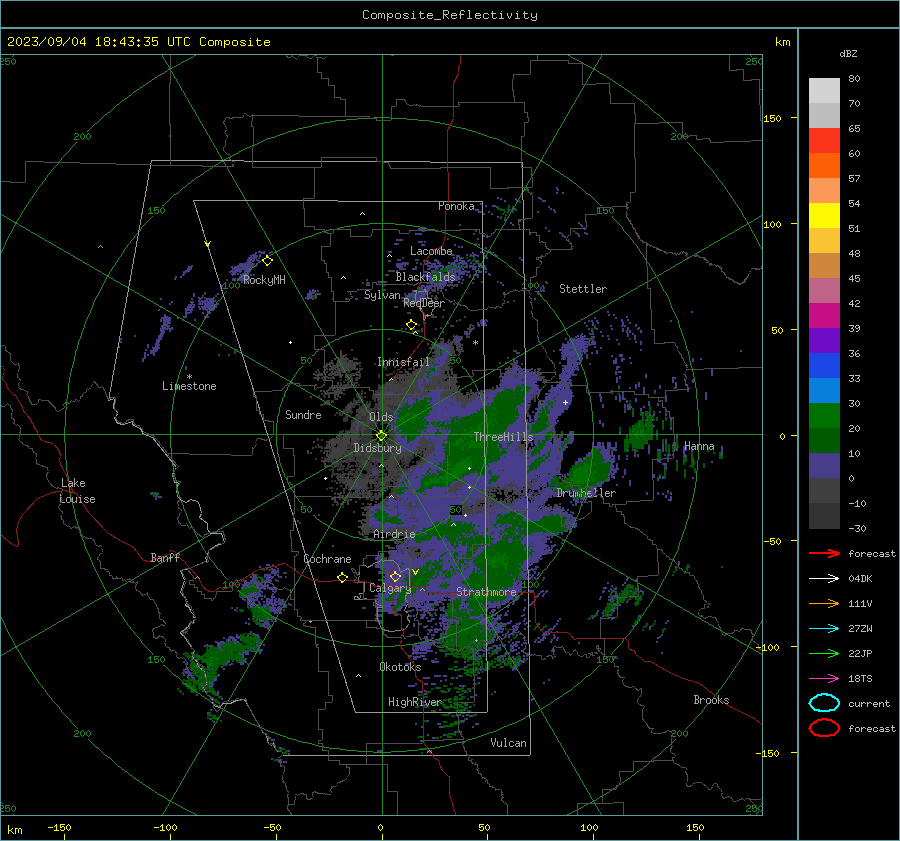
Task: Click the yellow swatch at 54 dBZ
Action: point(824,215)
